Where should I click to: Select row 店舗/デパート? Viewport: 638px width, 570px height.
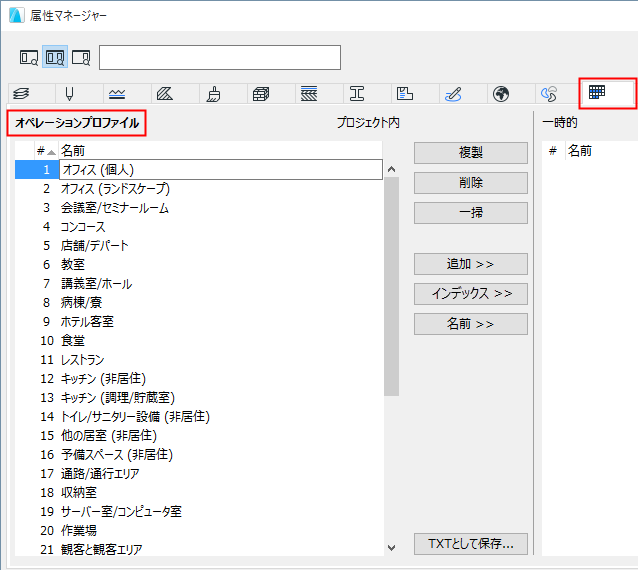click(x=199, y=245)
